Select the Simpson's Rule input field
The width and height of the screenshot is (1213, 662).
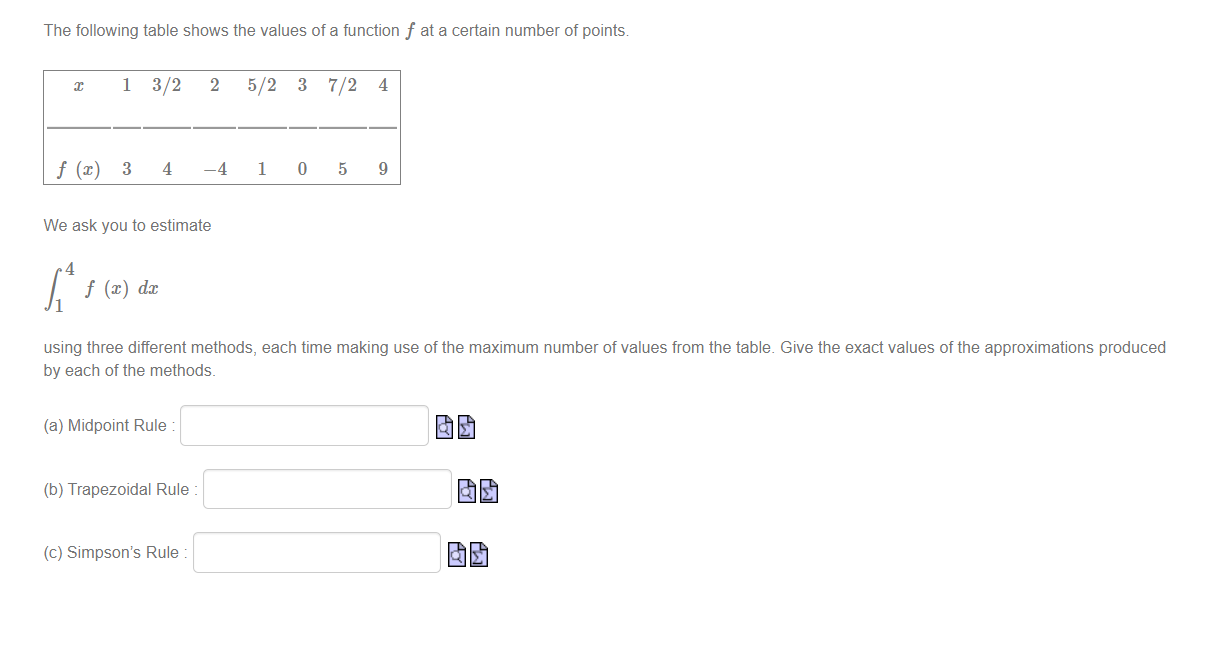tap(316, 552)
